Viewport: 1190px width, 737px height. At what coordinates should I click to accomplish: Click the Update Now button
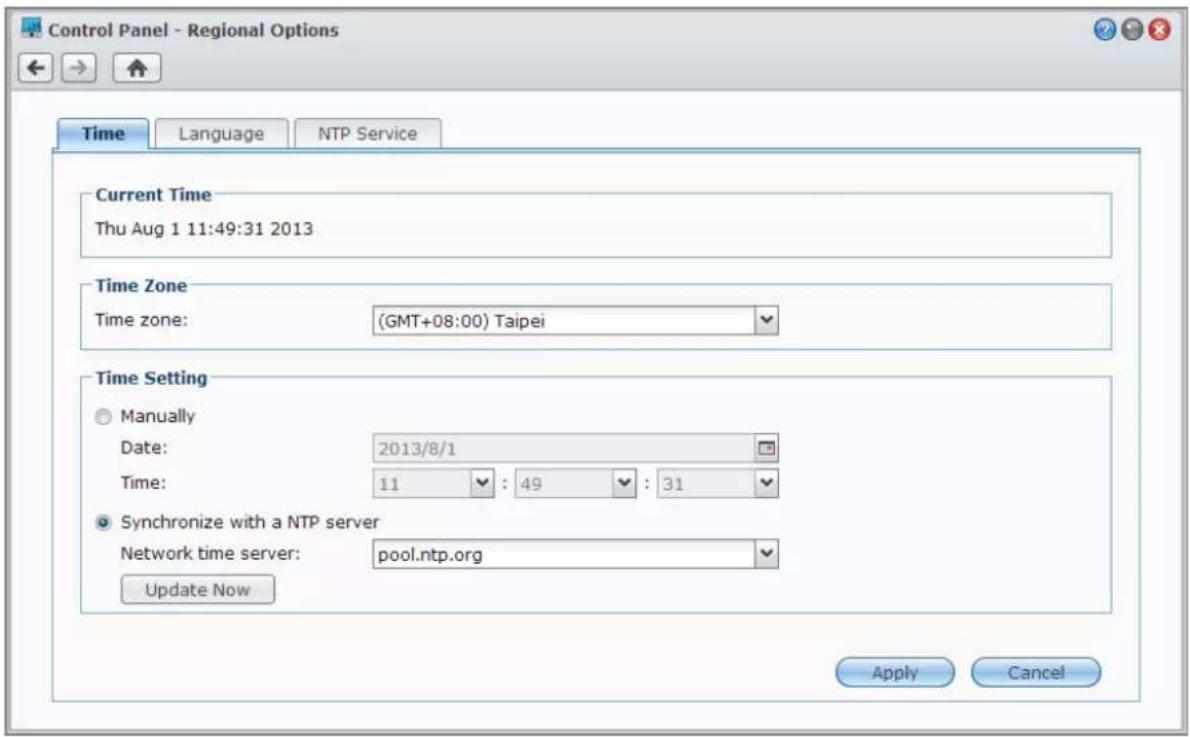(197, 590)
